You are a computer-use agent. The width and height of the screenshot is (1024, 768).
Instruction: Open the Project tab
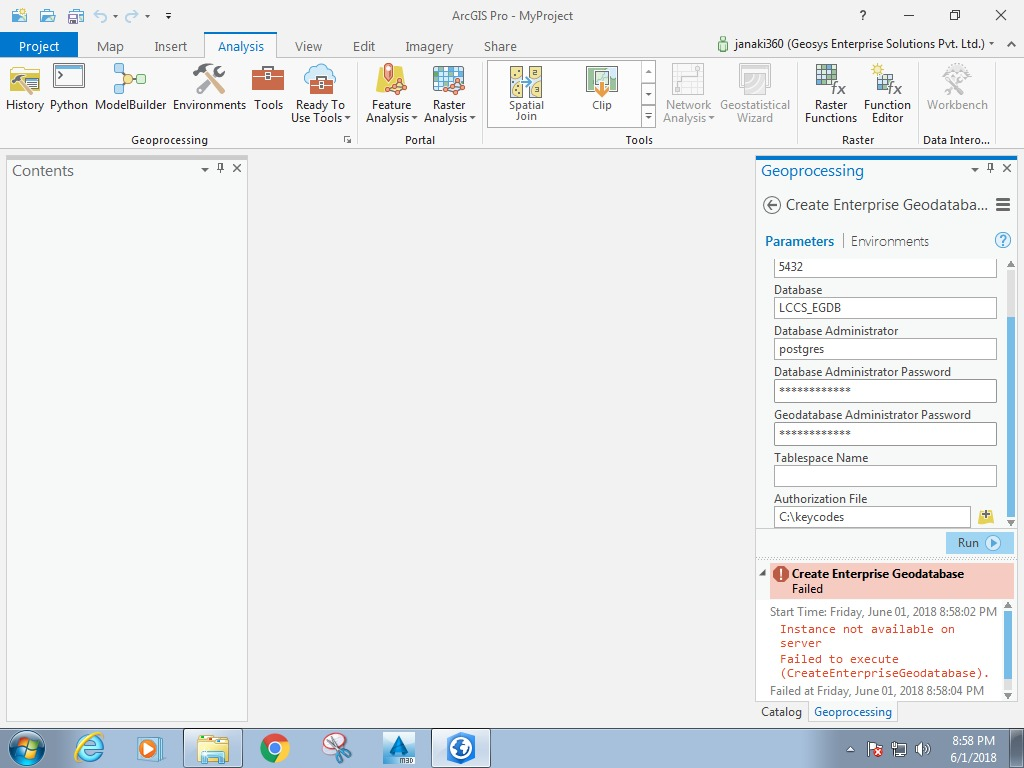39,46
